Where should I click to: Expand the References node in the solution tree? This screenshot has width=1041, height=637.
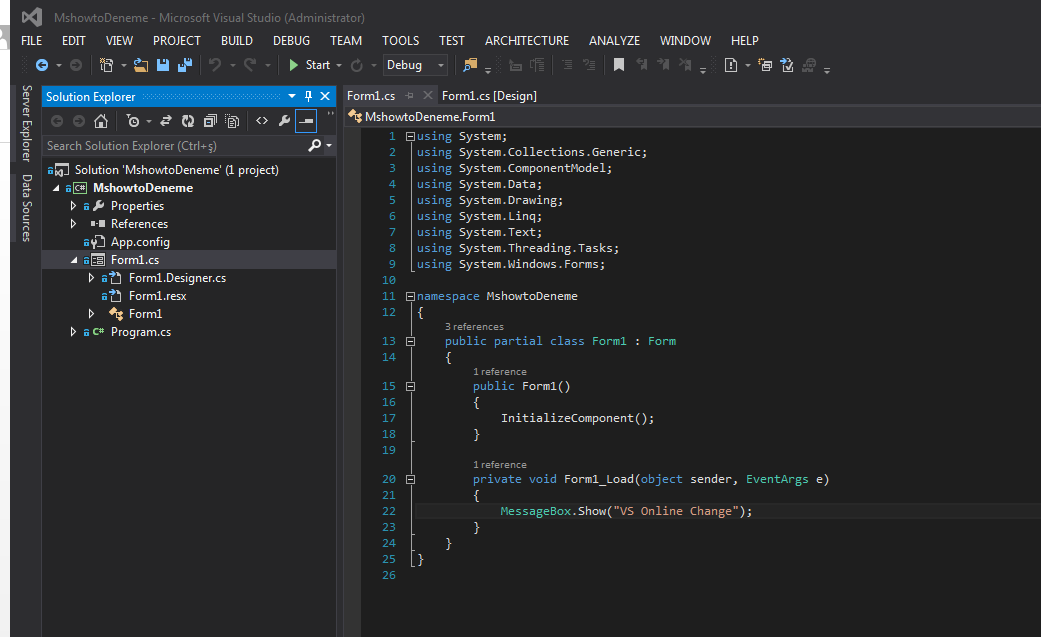click(x=73, y=224)
